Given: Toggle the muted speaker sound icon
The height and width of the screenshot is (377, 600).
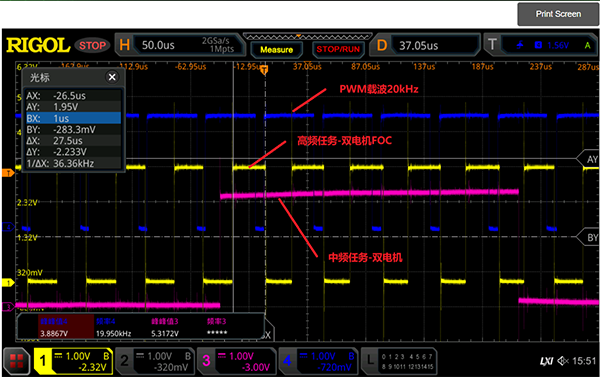Looking at the screenshot, I should coord(563,361).
